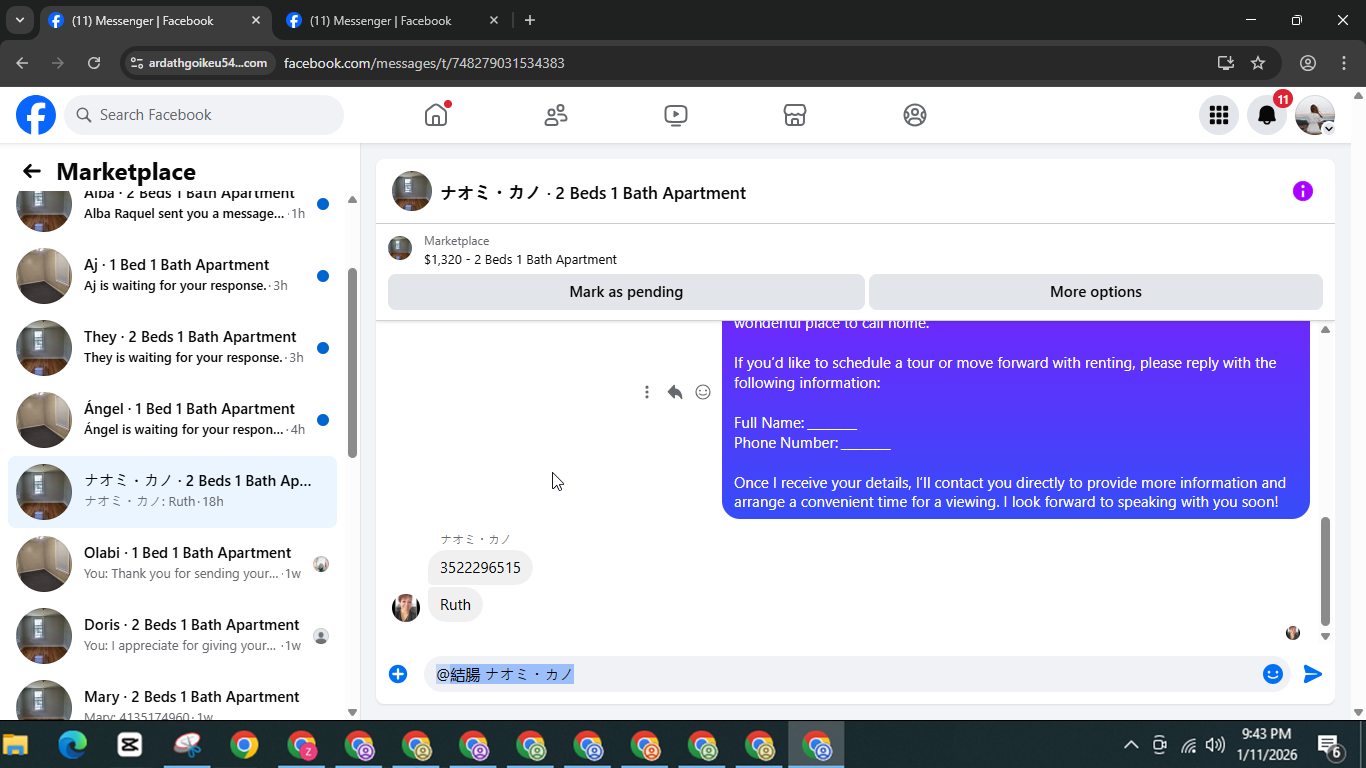Open the Marketplace storefront icon in top bar
The height and width of the screenshot is (768, 1366).
coord(795,115)
